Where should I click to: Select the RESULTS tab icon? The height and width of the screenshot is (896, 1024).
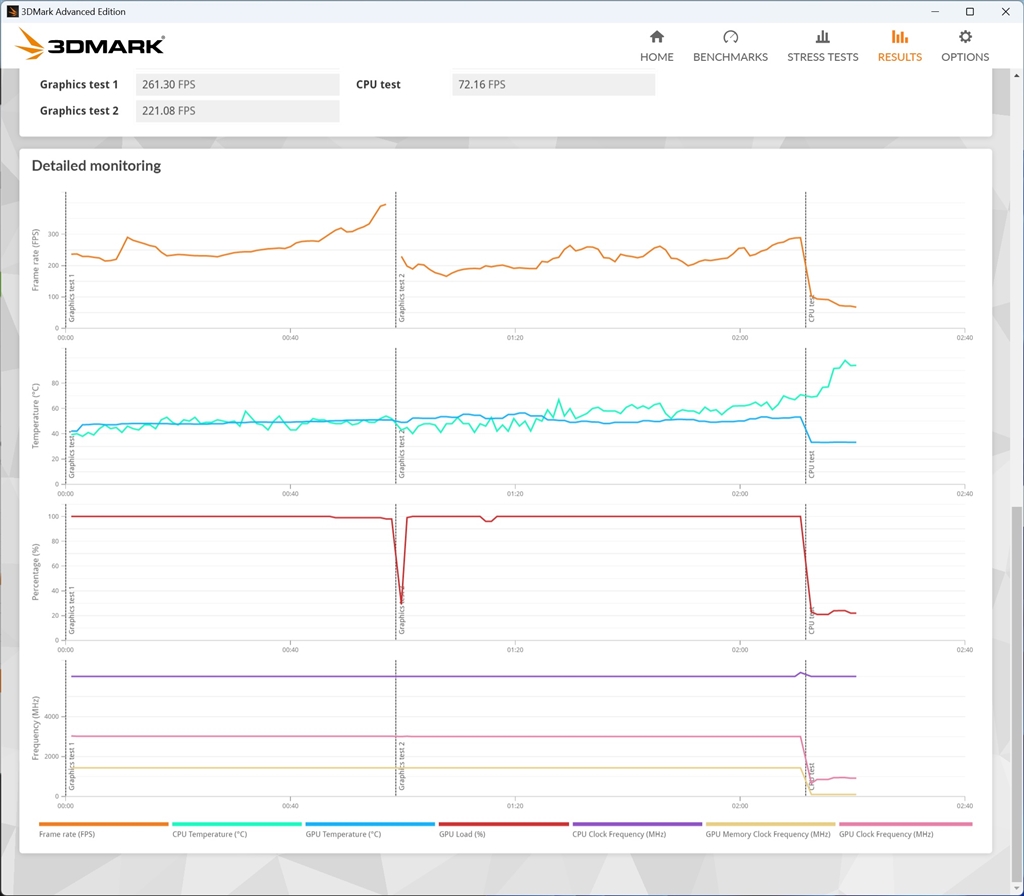coord(899,37)
